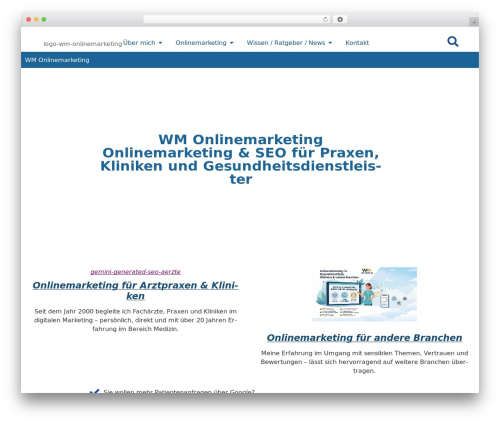
Task: Minimize the window with yellow button
Action: (x=36, y=19)
